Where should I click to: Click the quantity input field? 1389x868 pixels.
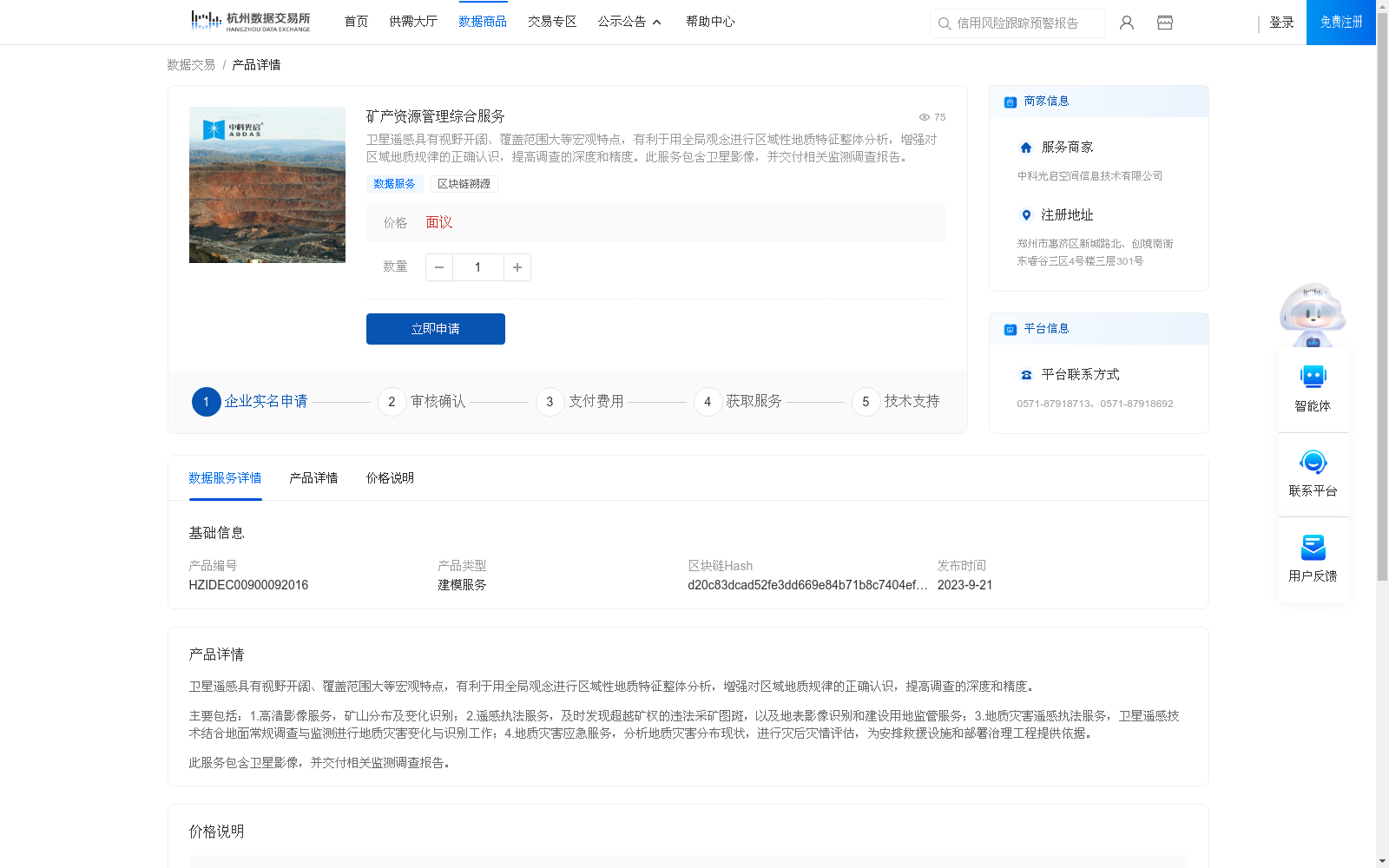477,267
